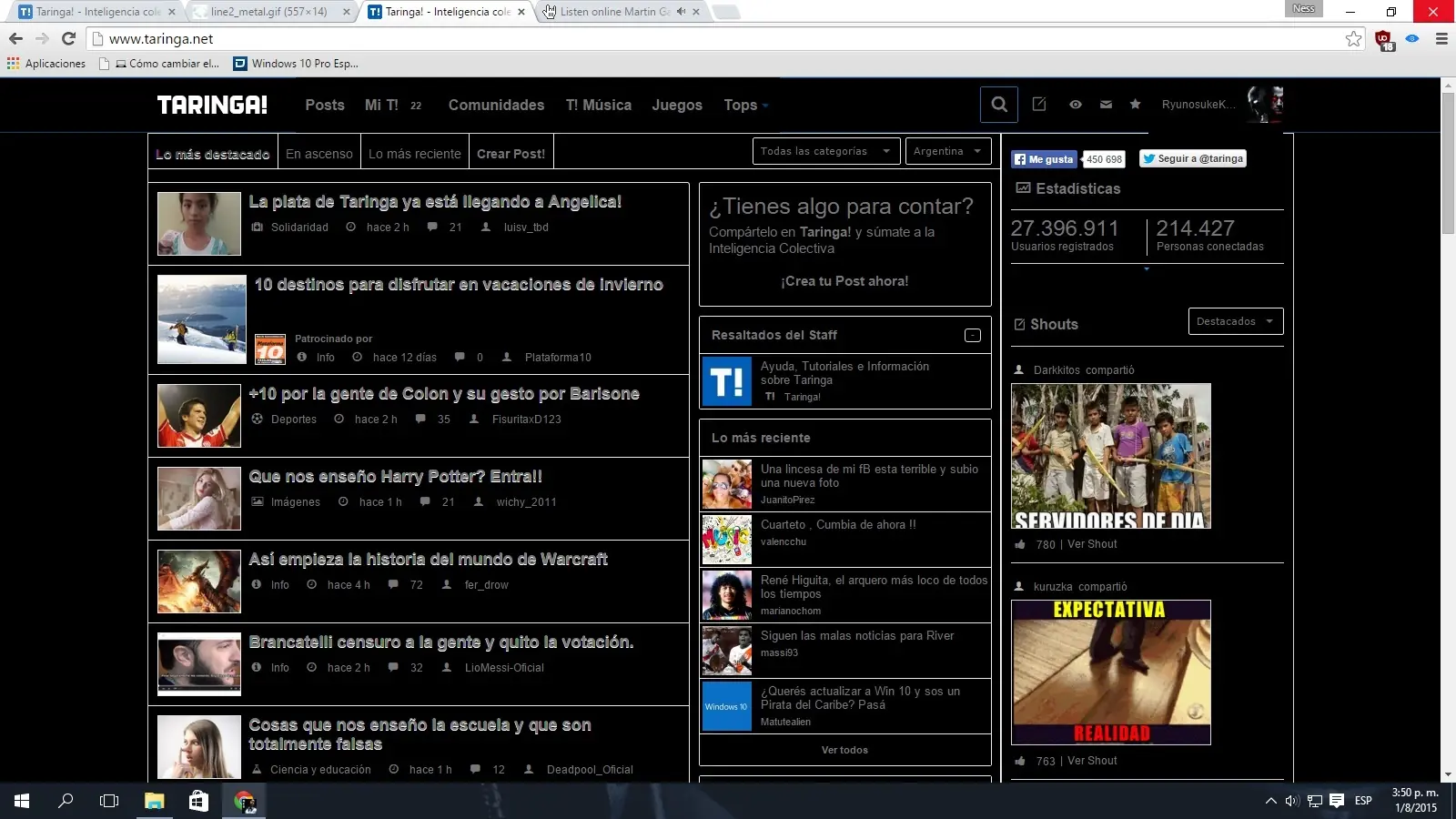This screenshot has height=819, width=1456.
Task: Open the notifications eye icon
Action: pyautogui.click(x=1076, y=105)
